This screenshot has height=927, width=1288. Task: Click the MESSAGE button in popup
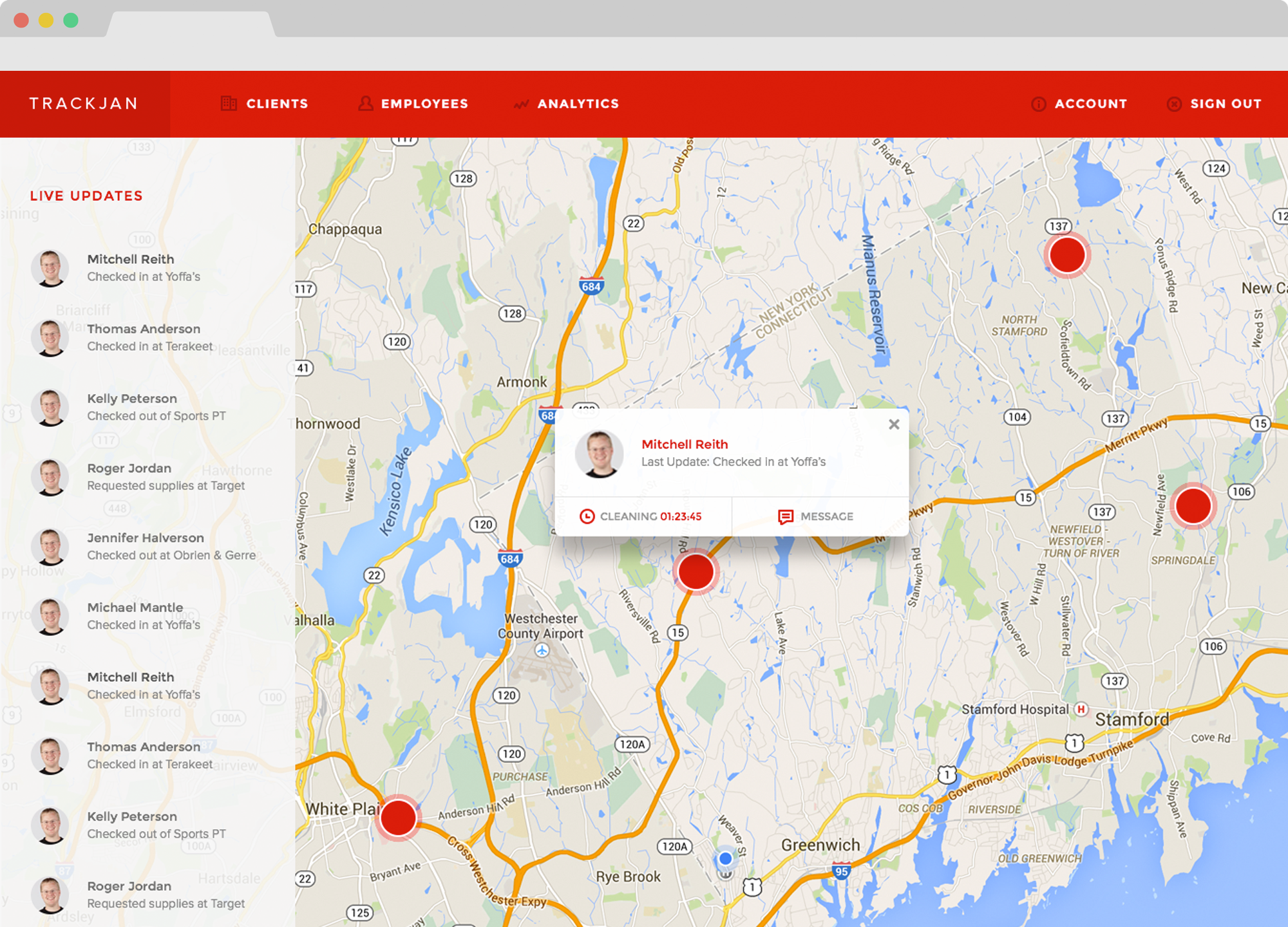(x=816, y=516)
